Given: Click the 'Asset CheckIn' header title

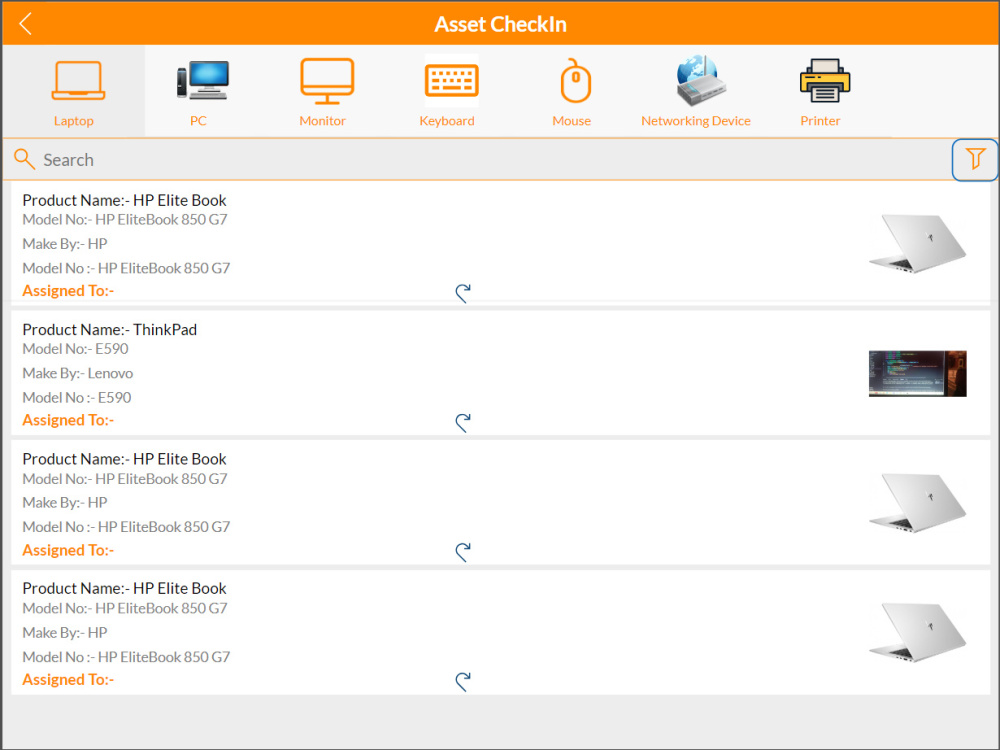Looking at the screenshot, I should pos(501,24).
